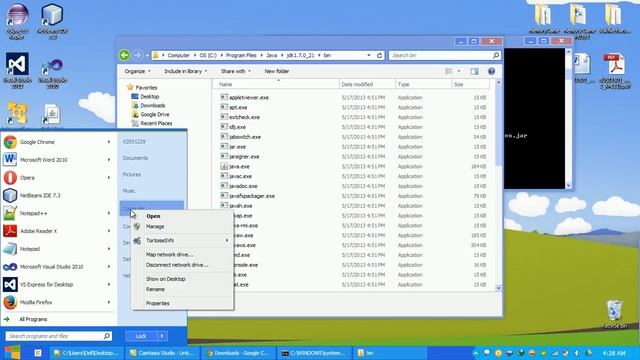Click the search magnifier in Explorer
Screen dimensions: 640x360
[496, 55]
